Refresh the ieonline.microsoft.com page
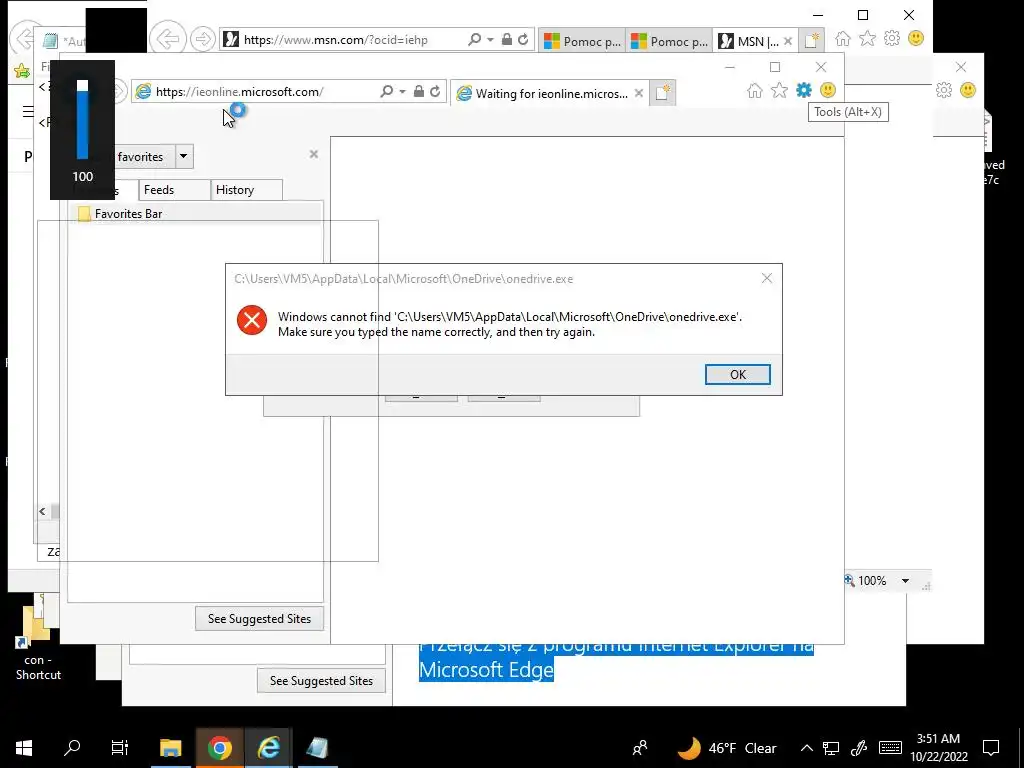Image resolution: width=1024 pixels, height=768 pixels. (x=435, y=91)
